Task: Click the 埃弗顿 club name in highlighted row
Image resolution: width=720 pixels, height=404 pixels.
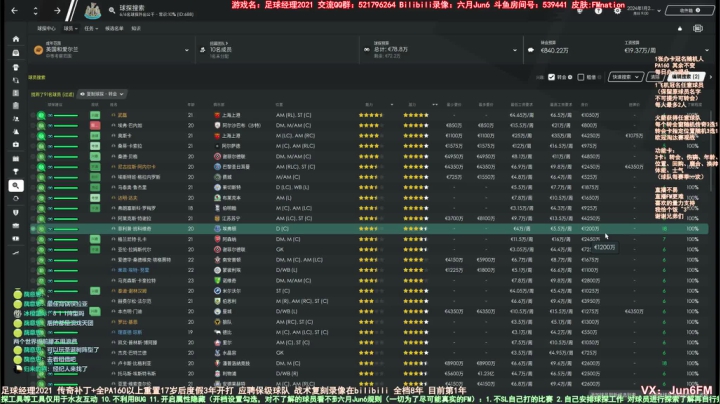Action: [229, 229]
